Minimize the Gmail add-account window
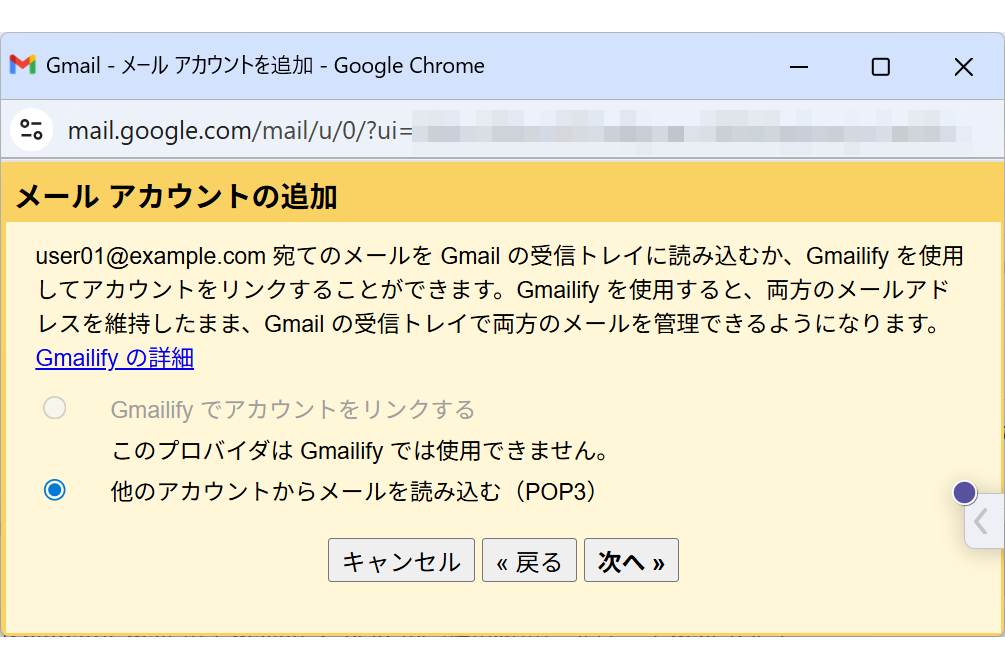Image resolution: width=1005 pixels, height=670 pixels. (x=799, y=67)
